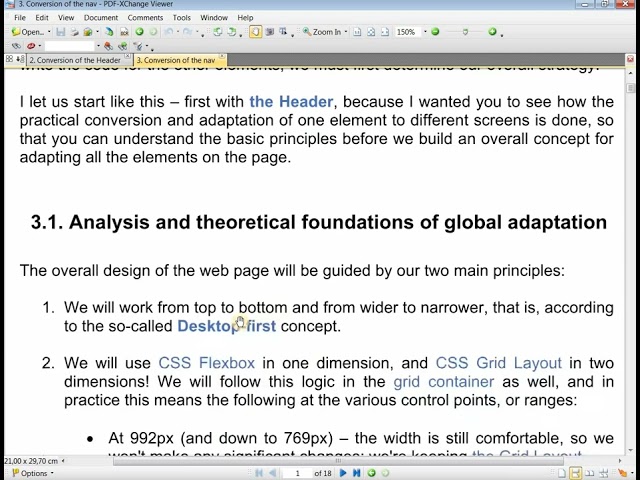The height and width of the screenshot is (480, 640).
Task: Open the Options button in status bar
Action: click(x=33, y=473)
